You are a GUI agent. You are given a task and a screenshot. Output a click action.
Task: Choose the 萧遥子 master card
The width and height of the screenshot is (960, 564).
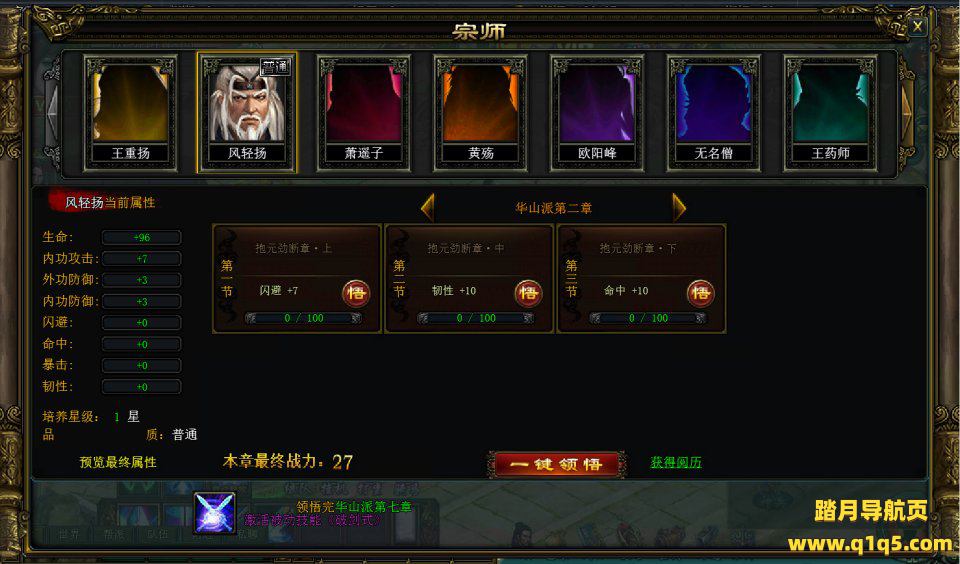click(x=364, y=113)
